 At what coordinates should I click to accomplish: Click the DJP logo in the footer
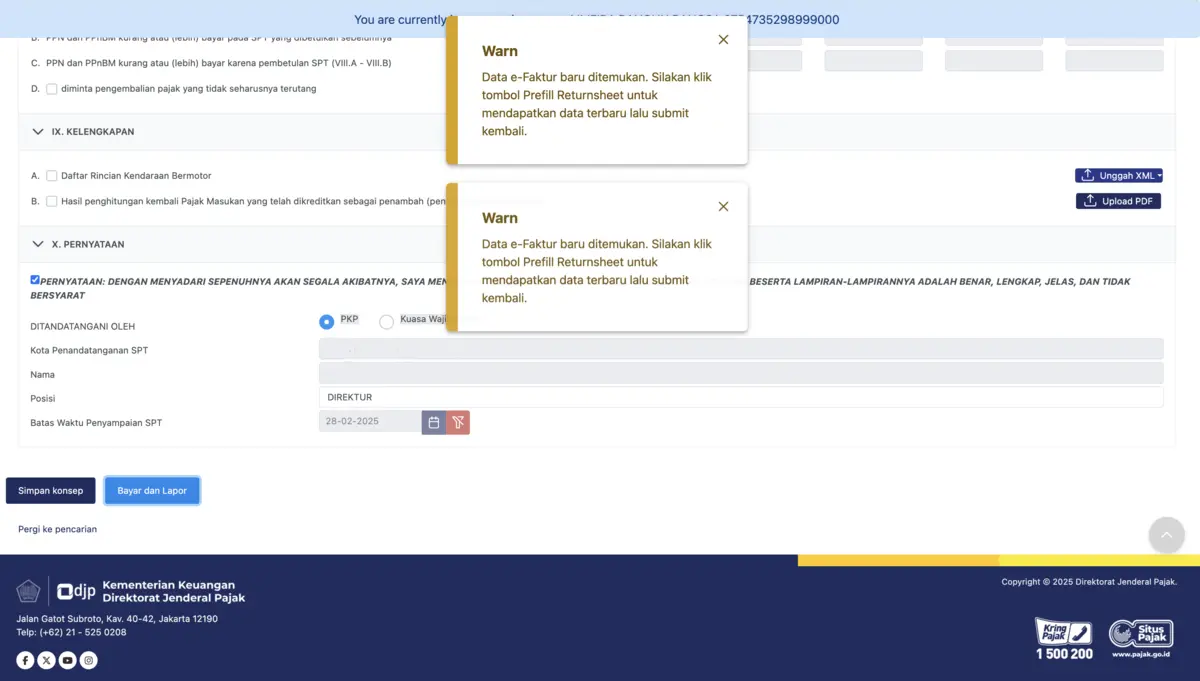(76, 590)
